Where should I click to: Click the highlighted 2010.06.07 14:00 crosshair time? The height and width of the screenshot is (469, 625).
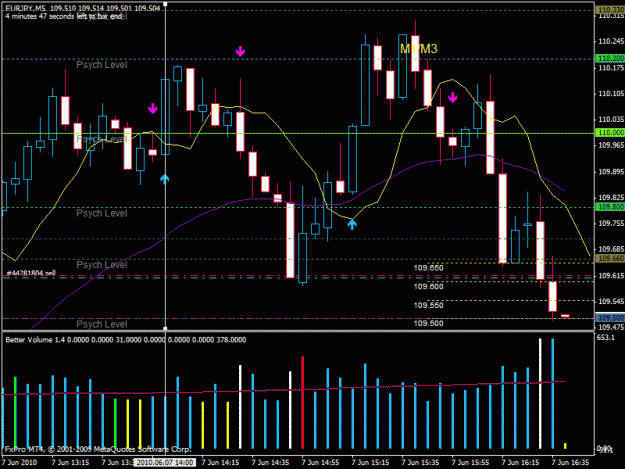click(x=164, y=463)
